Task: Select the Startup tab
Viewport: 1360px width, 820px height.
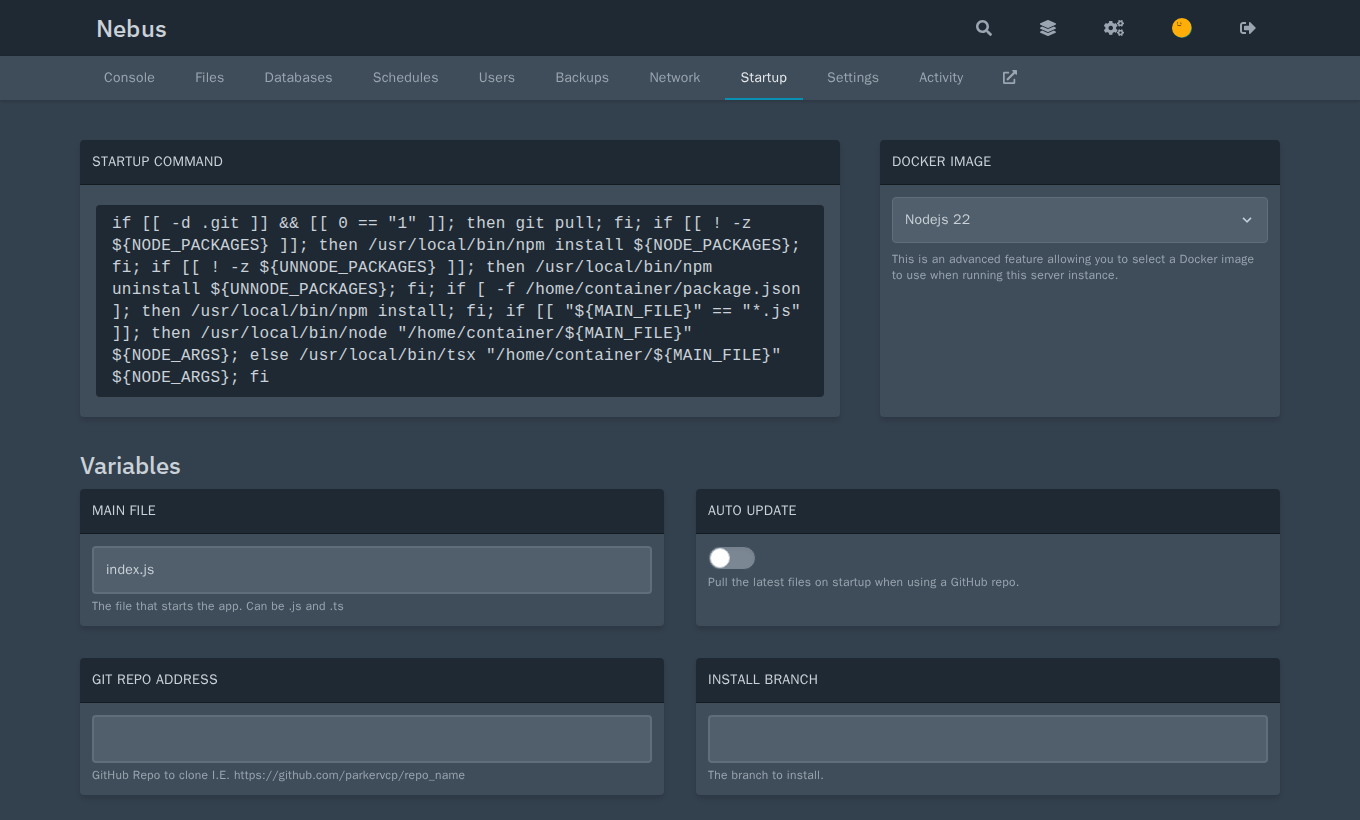Action: [x=764, y=77]
